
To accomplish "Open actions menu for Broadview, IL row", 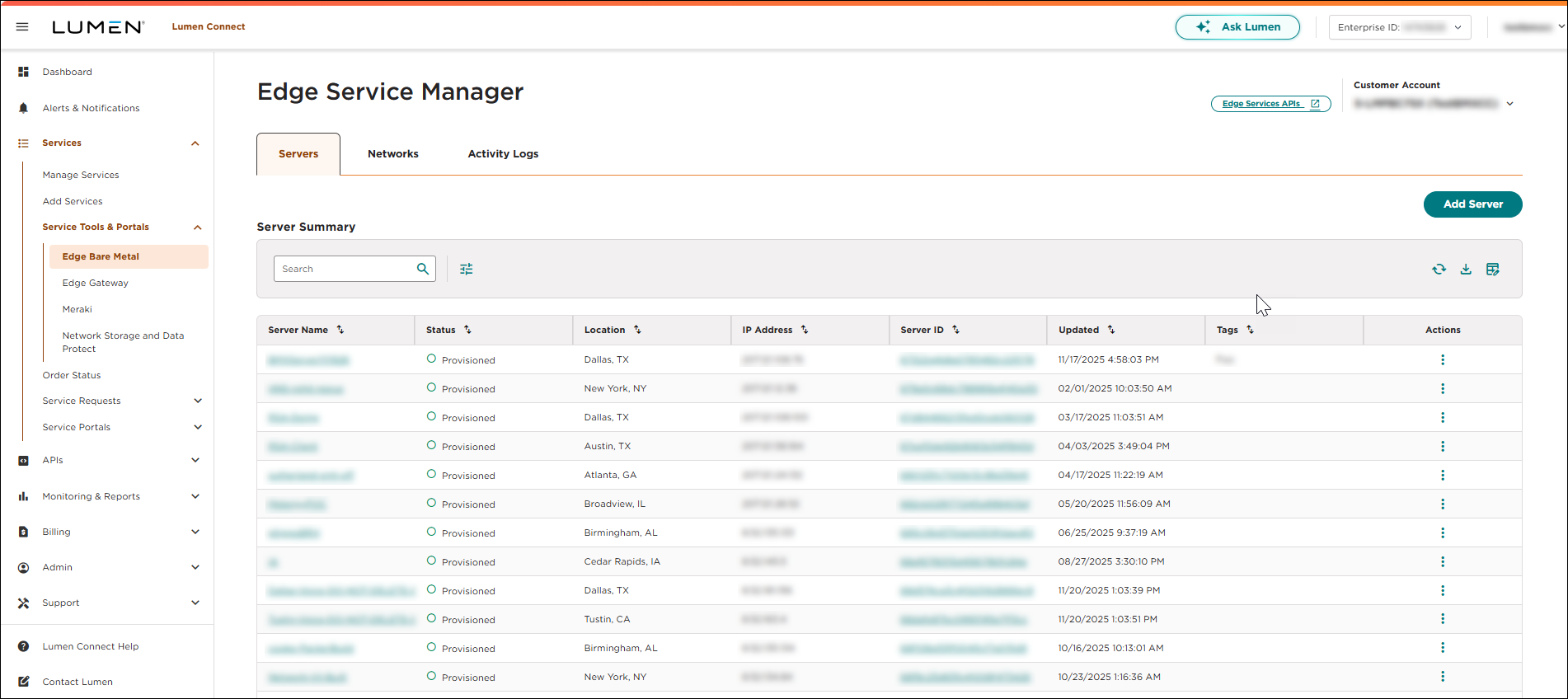I will click(1443, 504).
